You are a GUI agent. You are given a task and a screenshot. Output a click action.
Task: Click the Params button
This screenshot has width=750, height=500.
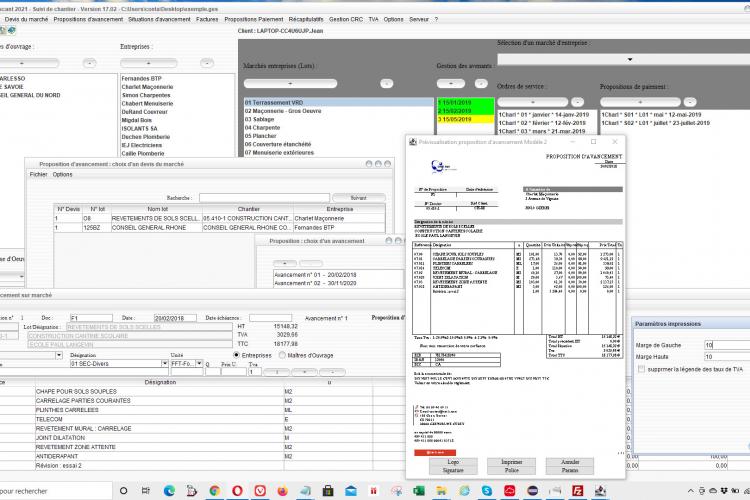tap(570, 470)
